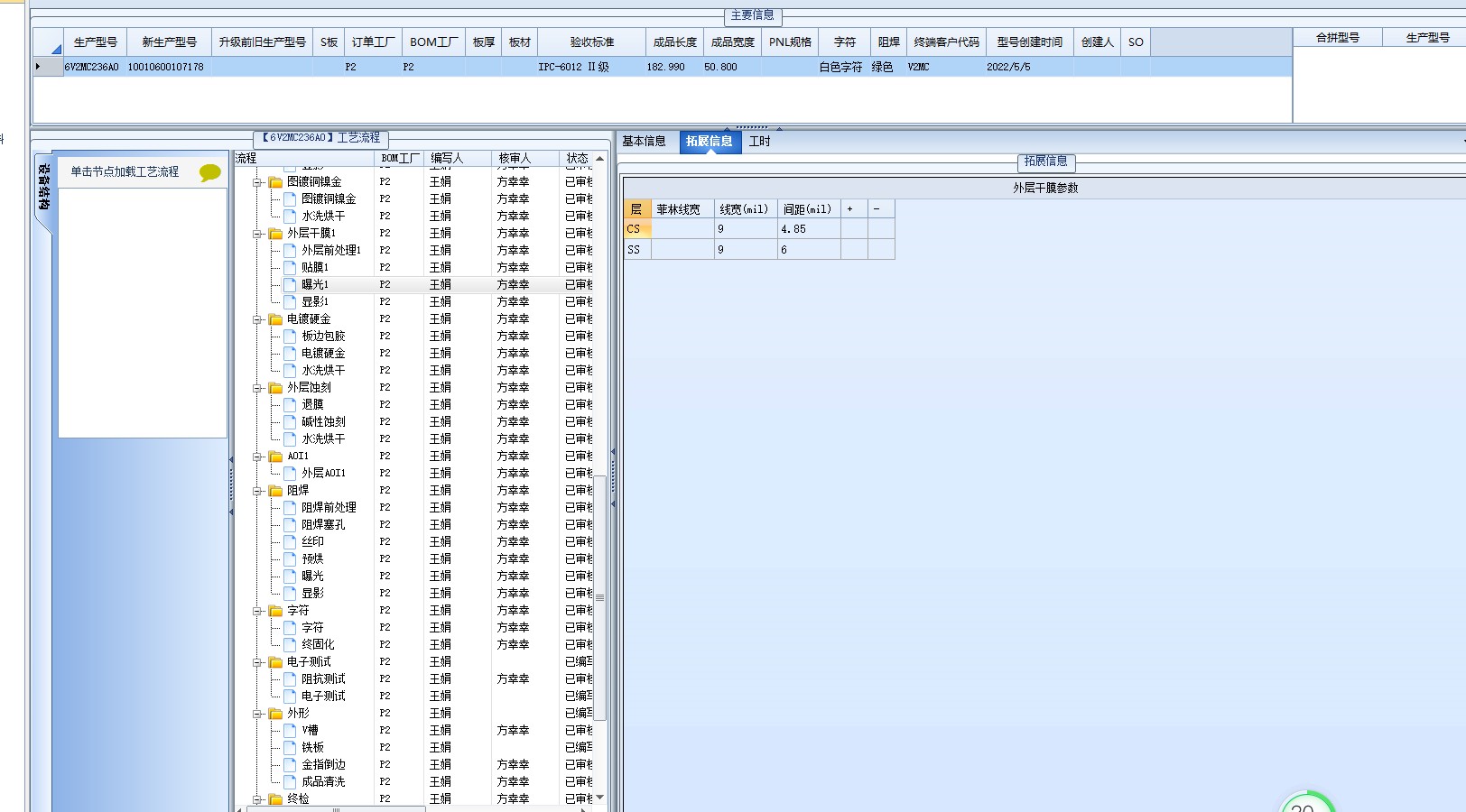This screenshot has height=812, width=1466.
Task: Collapse the 阻焊 tree node
Action: tap(257, 491)
